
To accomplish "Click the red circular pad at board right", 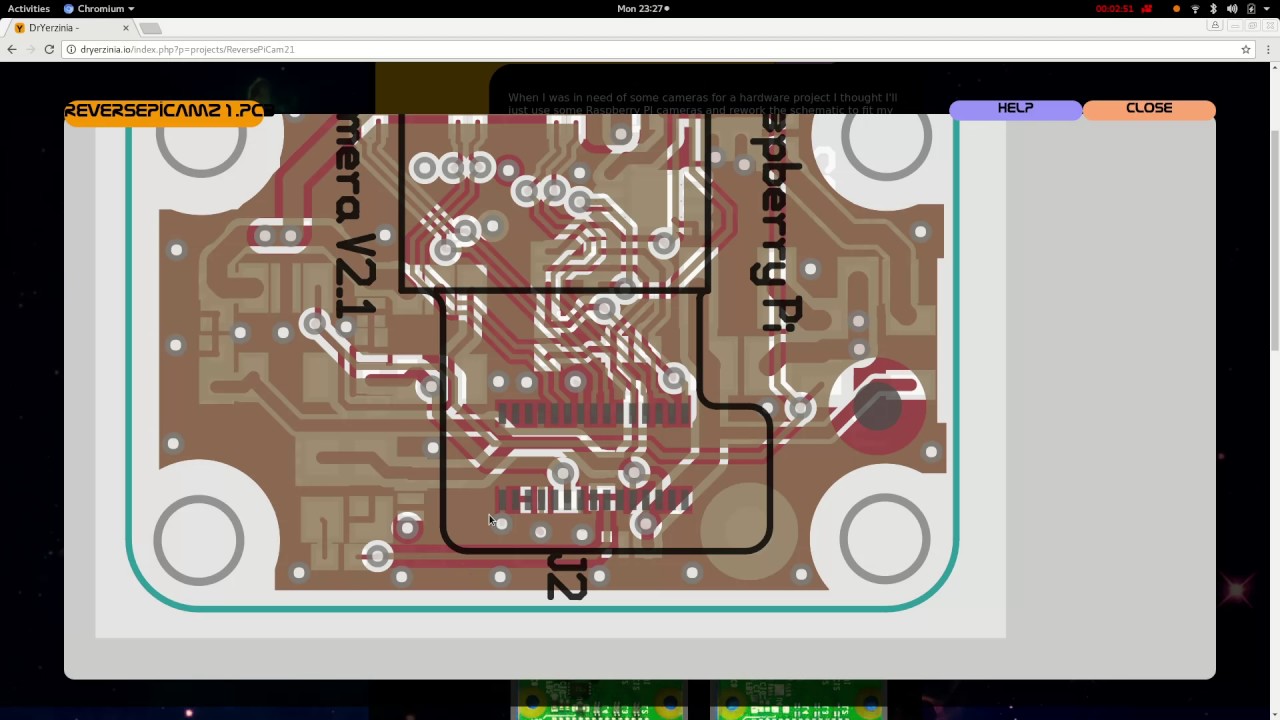I will 879,408.
